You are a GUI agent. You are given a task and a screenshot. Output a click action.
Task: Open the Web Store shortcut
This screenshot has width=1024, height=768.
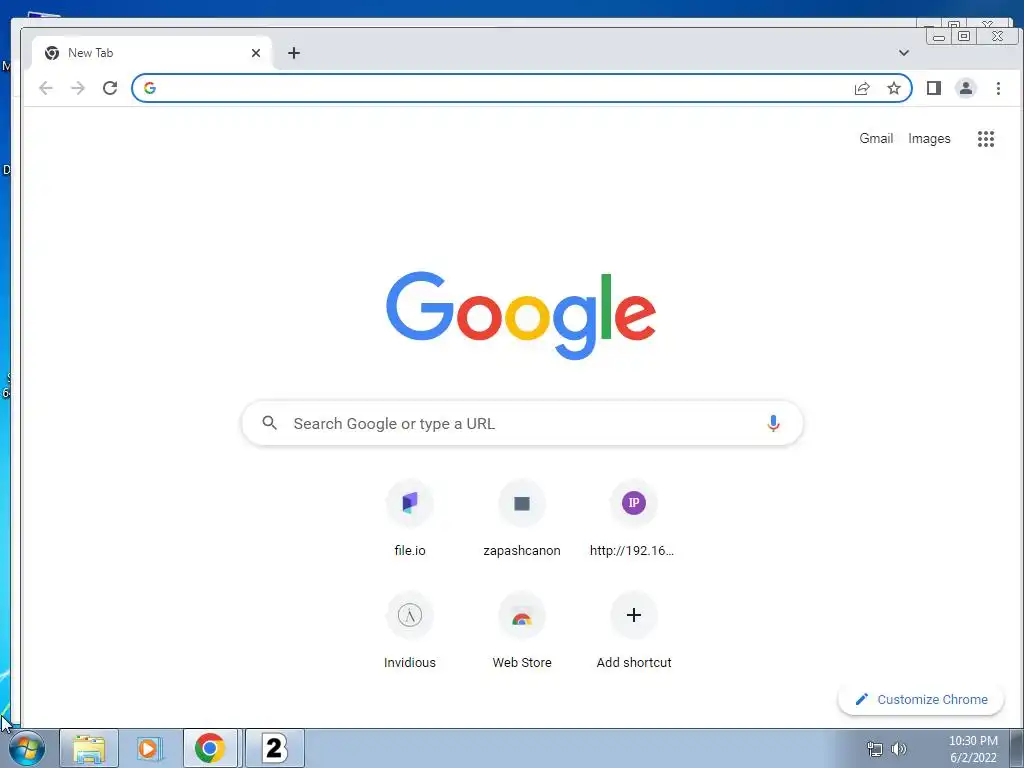pyautogui.click(x=522, y=632)
